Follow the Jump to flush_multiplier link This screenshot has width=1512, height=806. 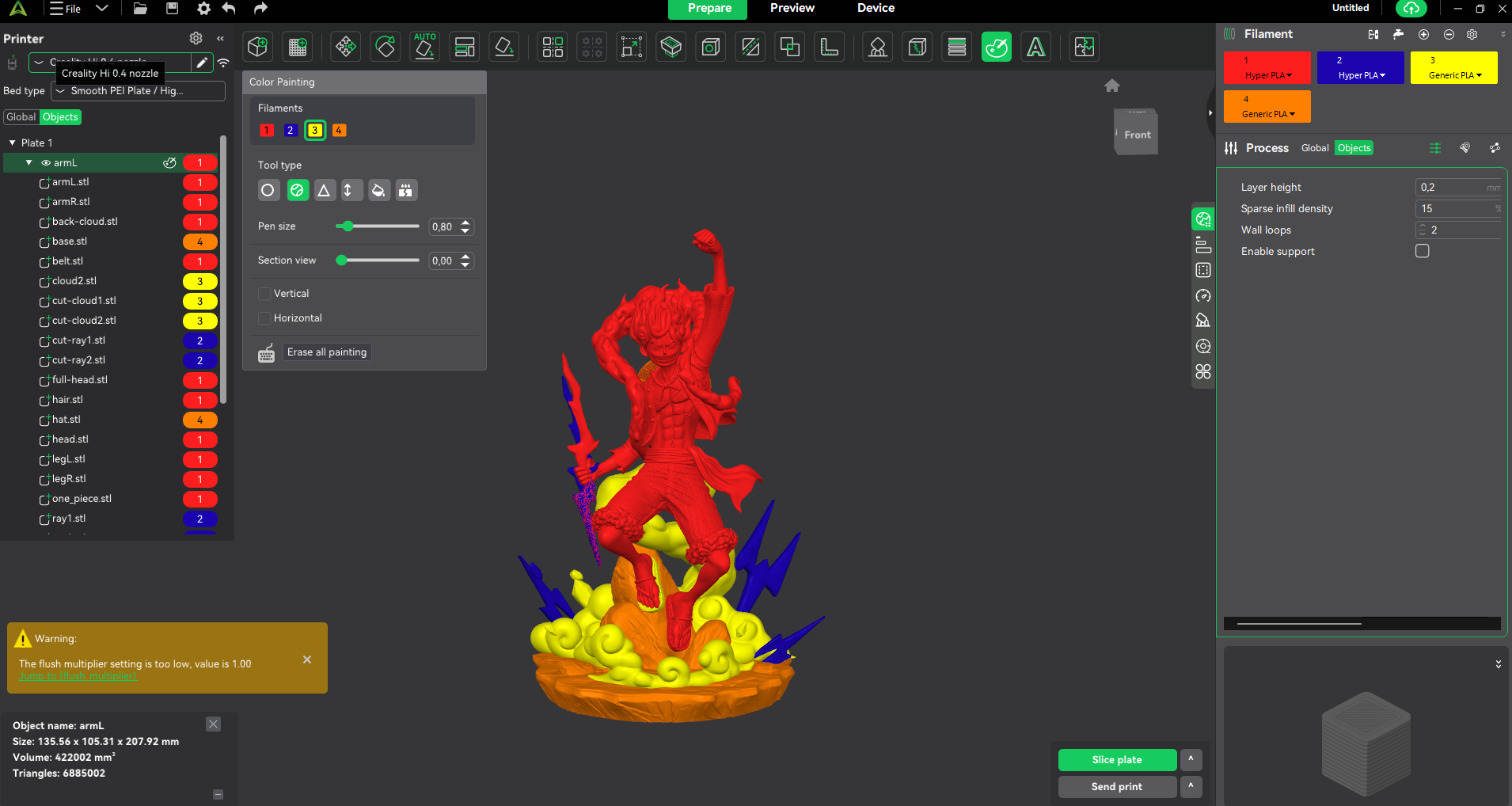78,676
